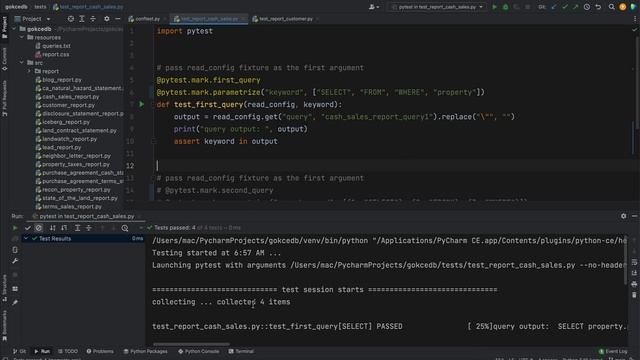Open the Event Log

click(x=613, y=351)
